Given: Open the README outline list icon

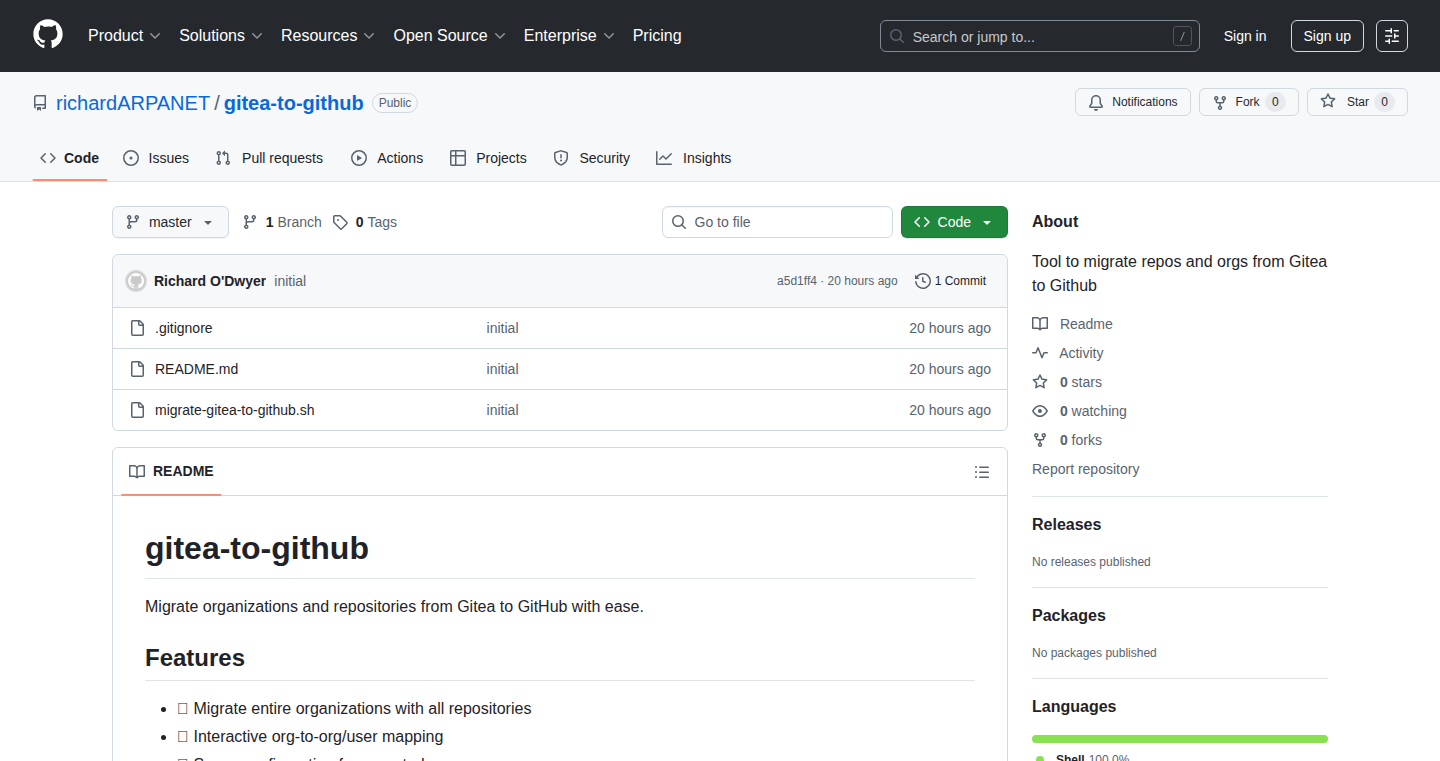Looking at the screenshot, I should (x=982, y=472).
